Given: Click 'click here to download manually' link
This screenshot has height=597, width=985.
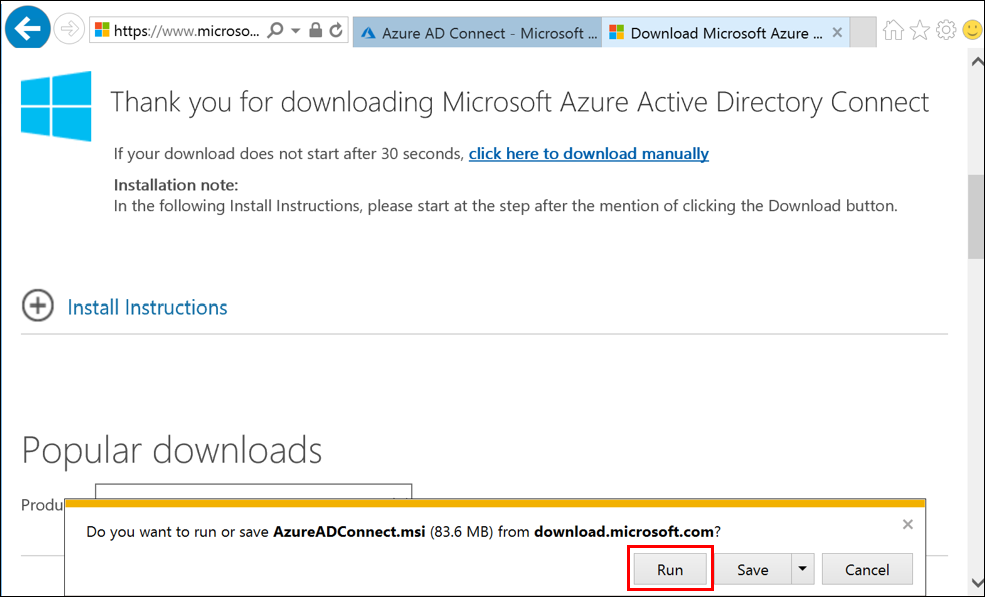Looking at the screenshot, I should pyautogui.click(x=588, y=154).
